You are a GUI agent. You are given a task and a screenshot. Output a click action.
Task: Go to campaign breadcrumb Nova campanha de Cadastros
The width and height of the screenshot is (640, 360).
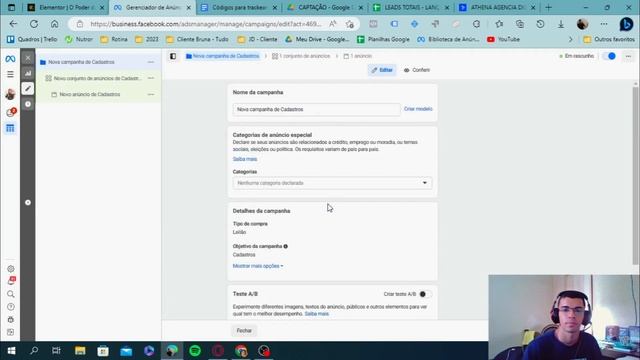[222, 56]
